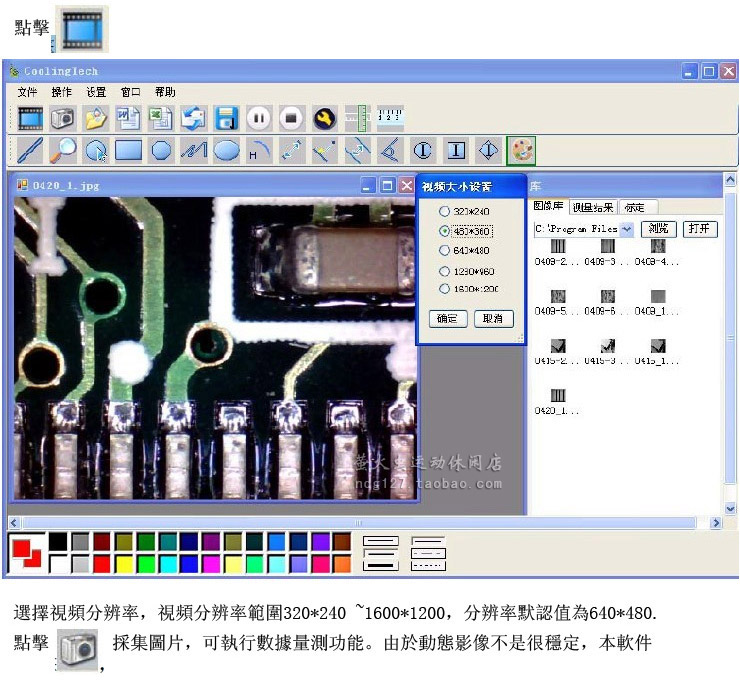Select the magnifier zoom tool
The height and width of the screenshot is (687, 740).
[x=63, y=151]
